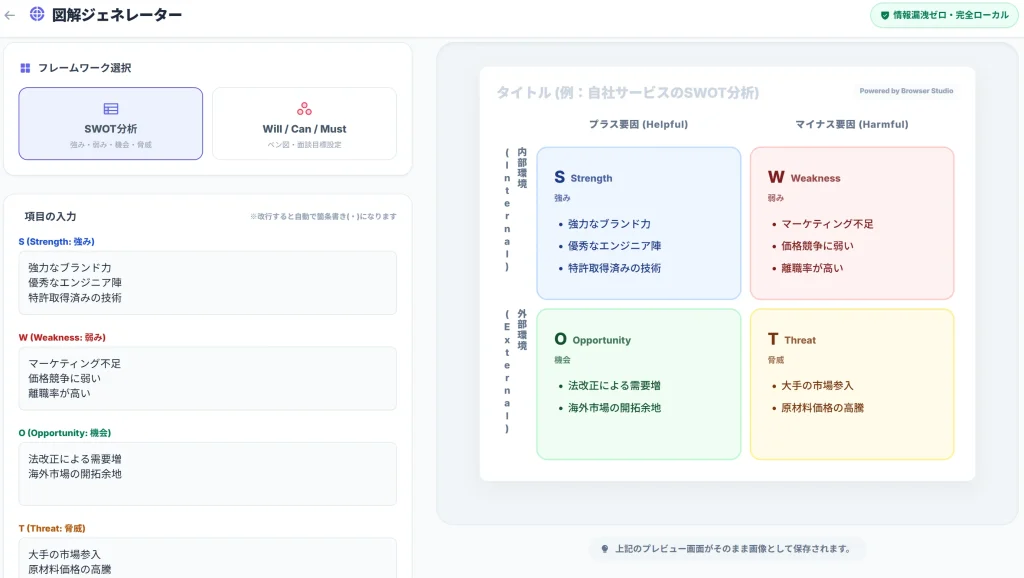The width and height of the screenshot is (1024, 578).
Task: Click the bullet 離職率が高い in preview
Action: point(812,268)
